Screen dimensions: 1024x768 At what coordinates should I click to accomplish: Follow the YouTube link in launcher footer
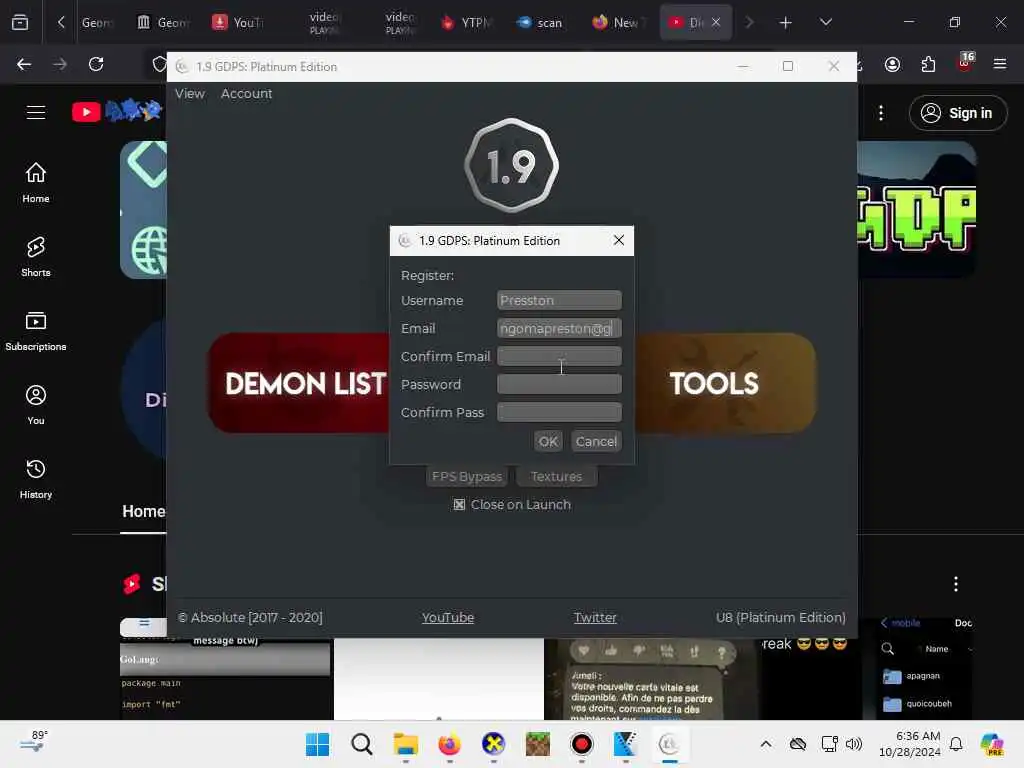click(447, 617)
